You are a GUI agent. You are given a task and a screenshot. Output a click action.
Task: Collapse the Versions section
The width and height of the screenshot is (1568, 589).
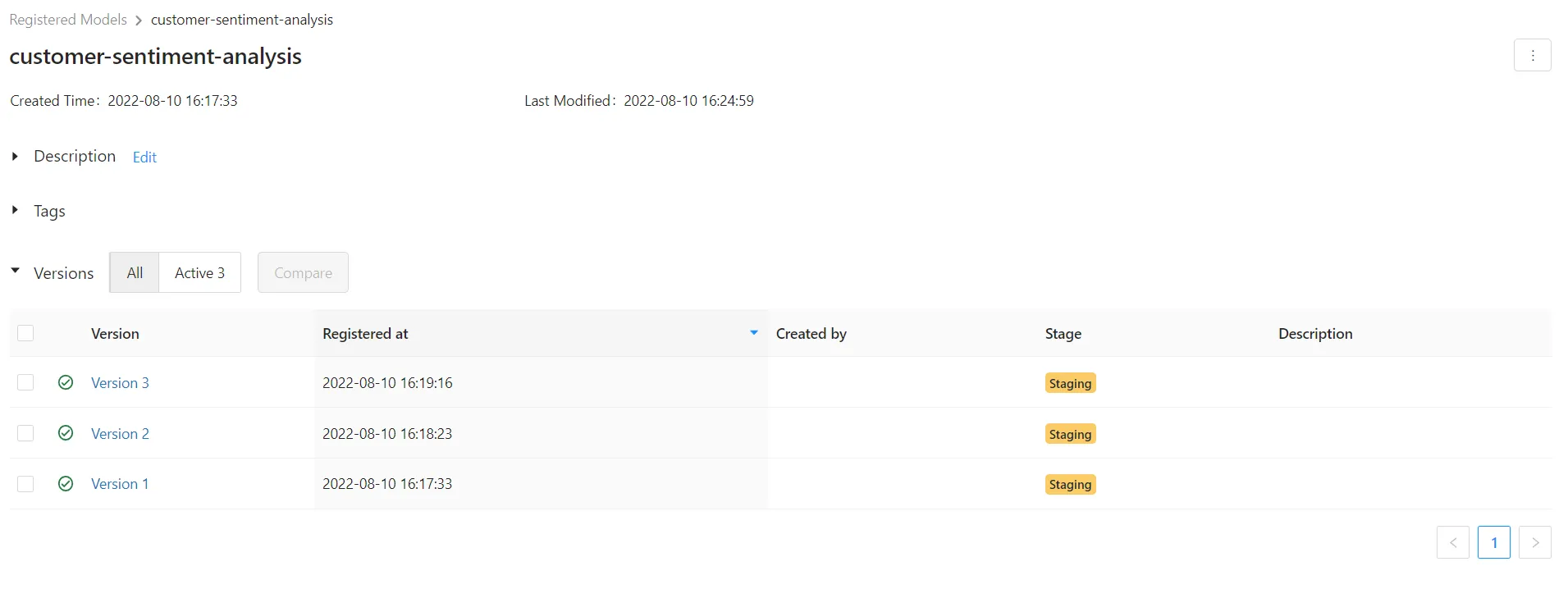pos(15,270)
